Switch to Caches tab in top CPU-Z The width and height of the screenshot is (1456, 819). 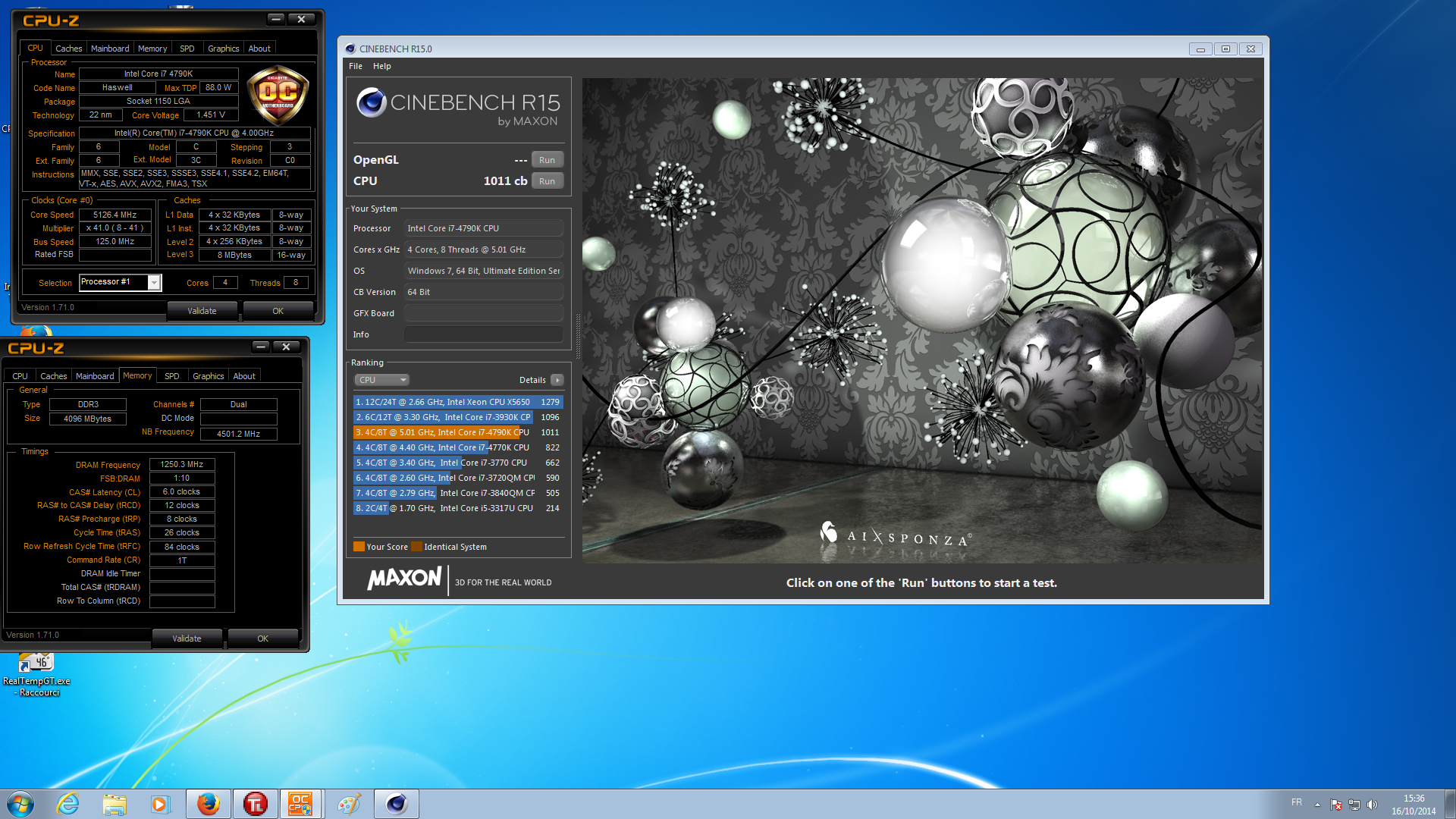pos(68,49)
